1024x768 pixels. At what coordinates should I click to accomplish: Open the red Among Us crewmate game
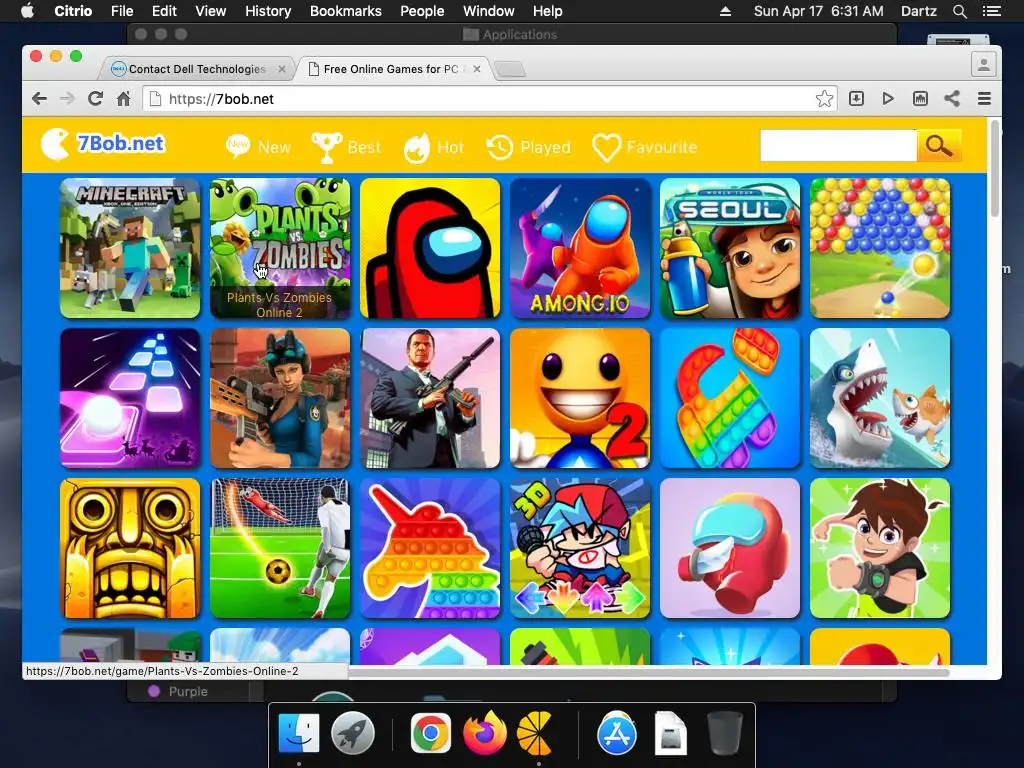(x=430, y=248)
